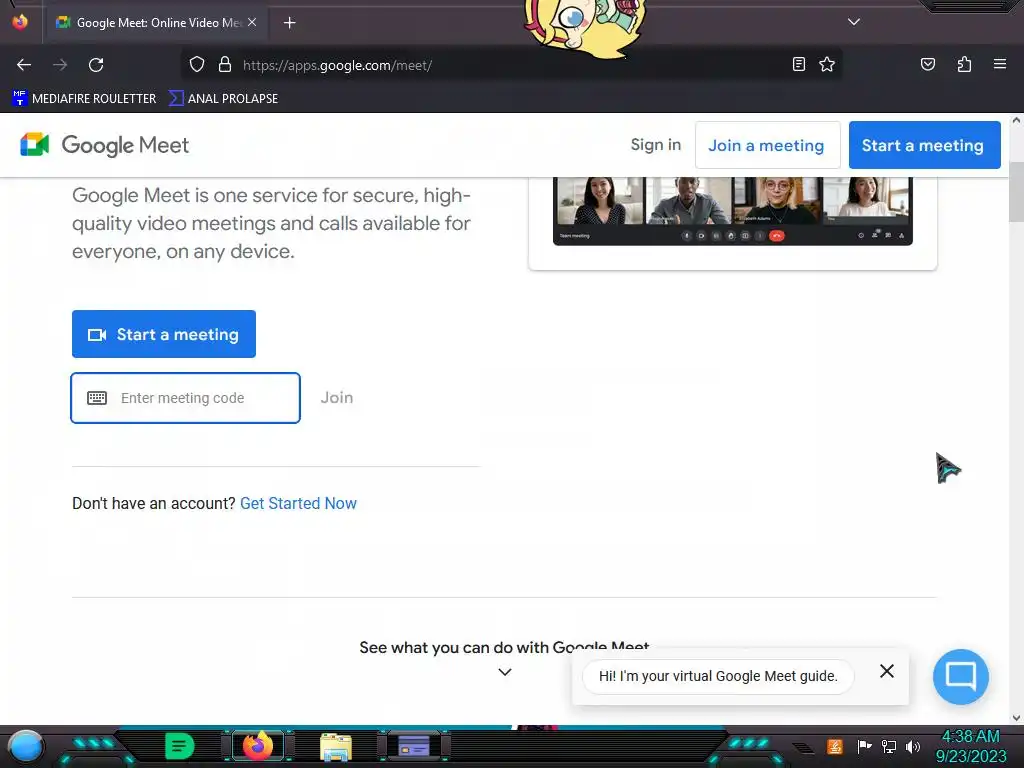Open the volume speaker tray icon
The image size is (1024, 768).
click(x=913, y=746)
